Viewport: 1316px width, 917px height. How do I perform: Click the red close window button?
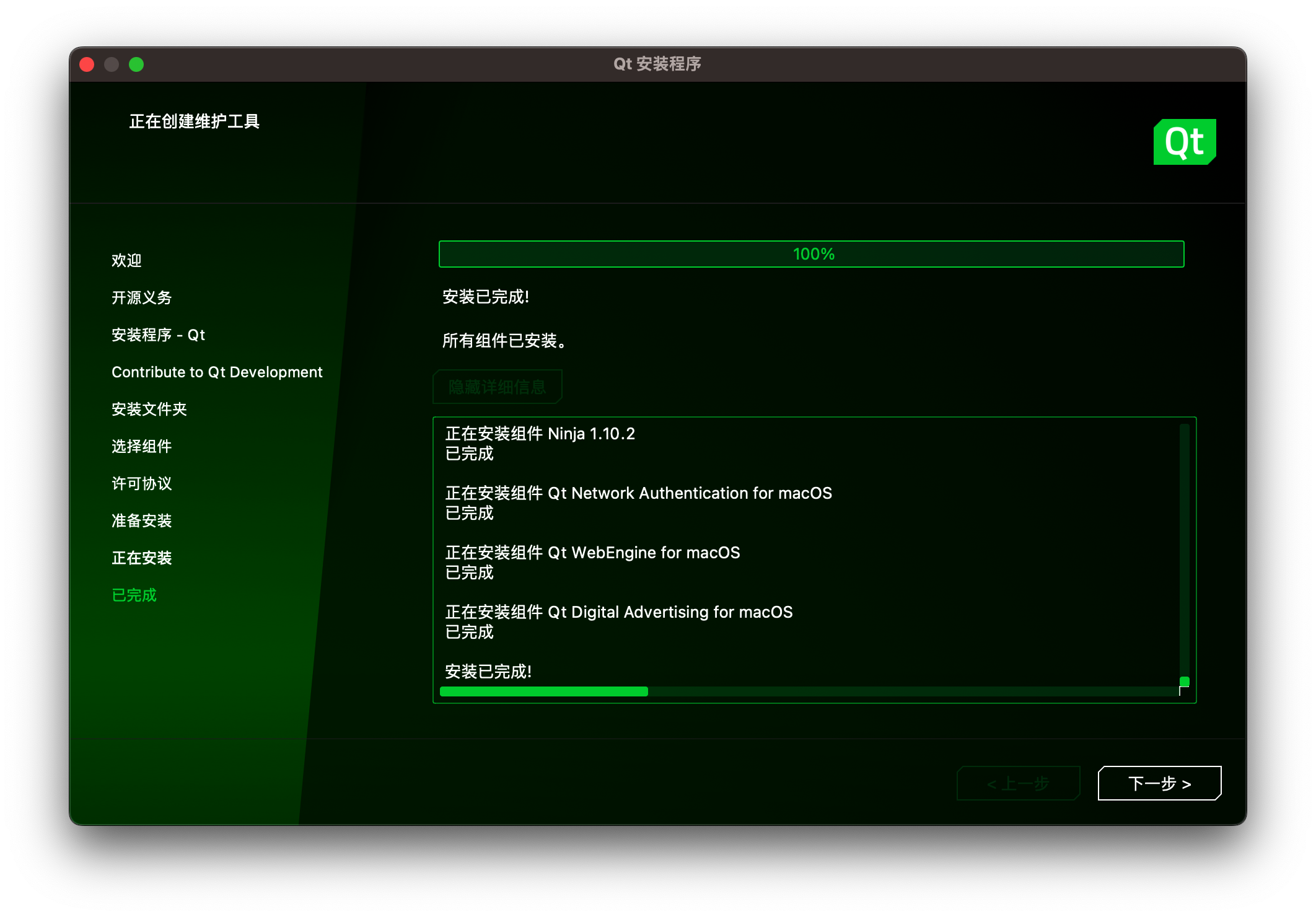point(87,64)
